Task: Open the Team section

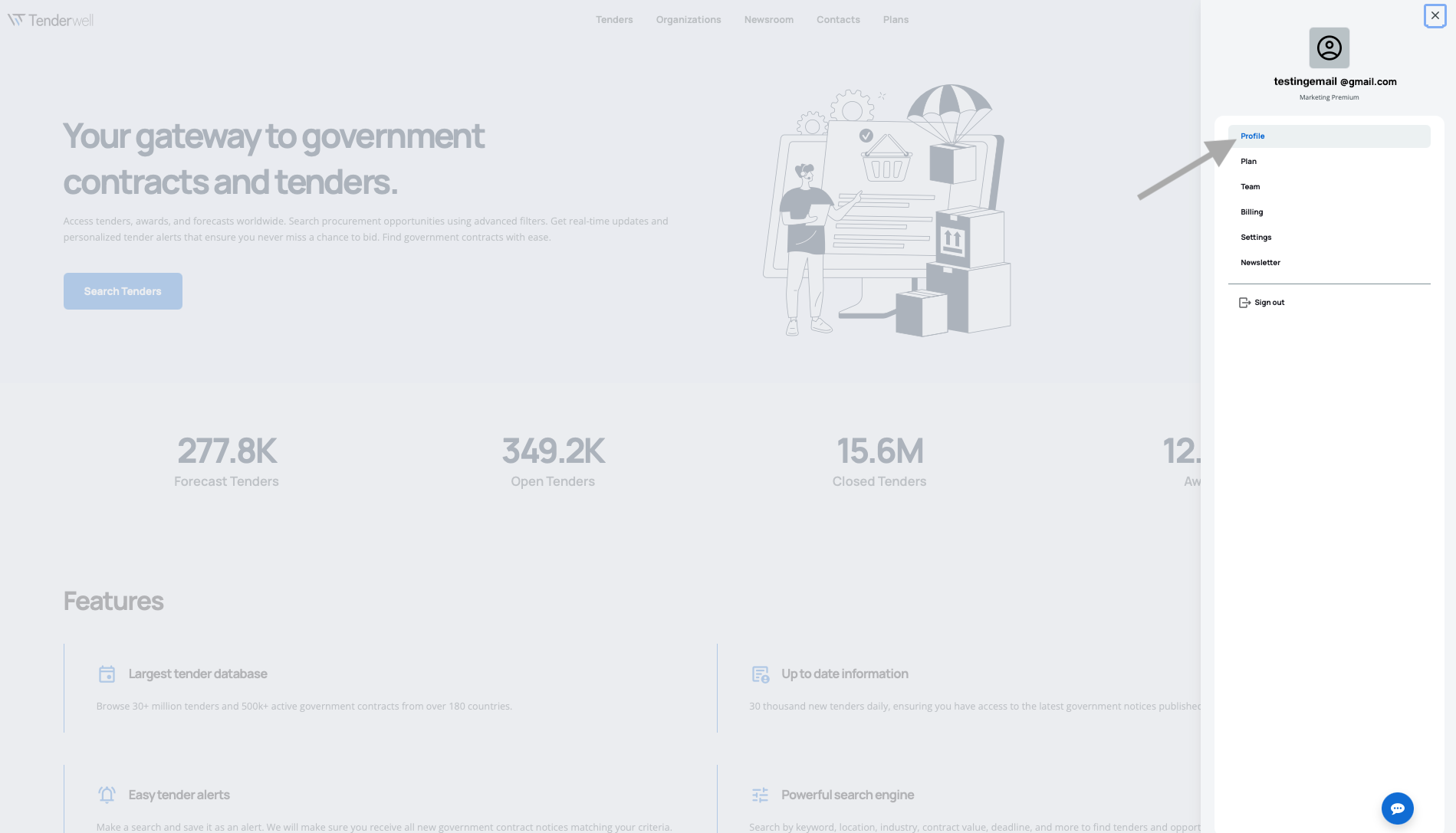Action: click(x=1251, y=187)
